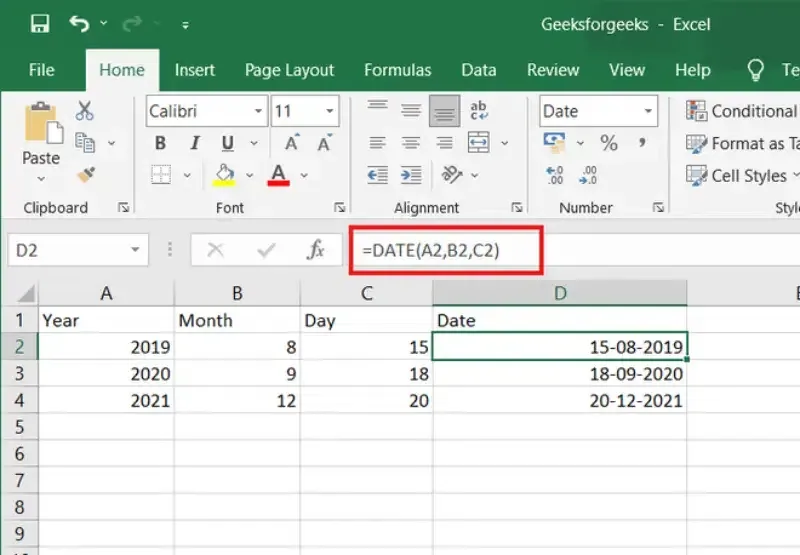Click the Tell me lightbulb icon

point(755,70)
